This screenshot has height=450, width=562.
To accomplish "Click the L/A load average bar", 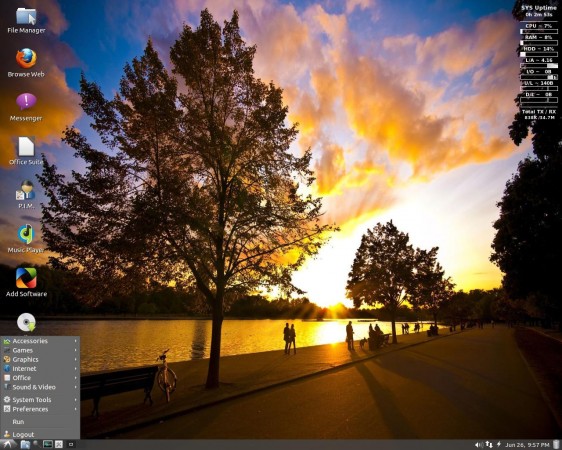I will 539,66.
